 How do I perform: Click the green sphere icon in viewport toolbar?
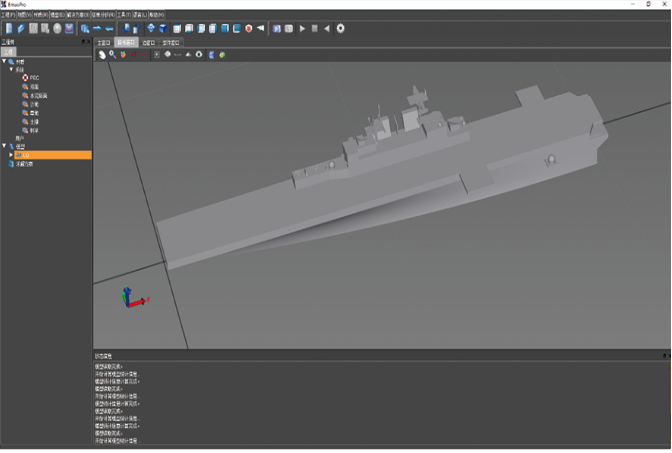221,55
